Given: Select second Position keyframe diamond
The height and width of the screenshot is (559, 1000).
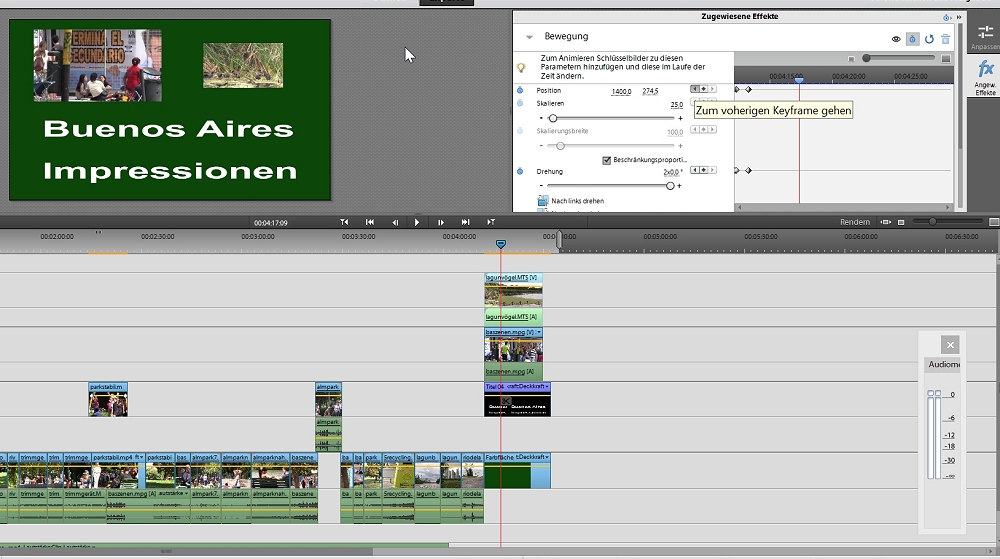Looking at the screenshot, I should coord(749,89).
